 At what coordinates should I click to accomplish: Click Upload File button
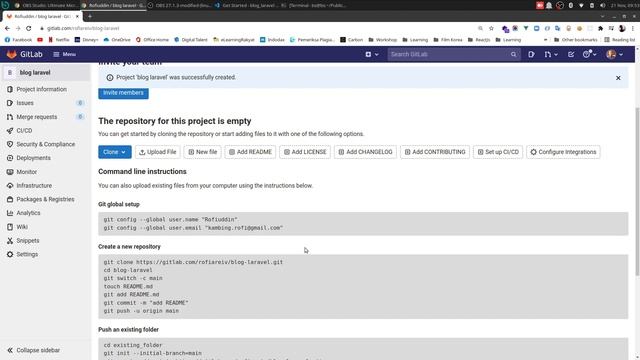click(158, 152)
